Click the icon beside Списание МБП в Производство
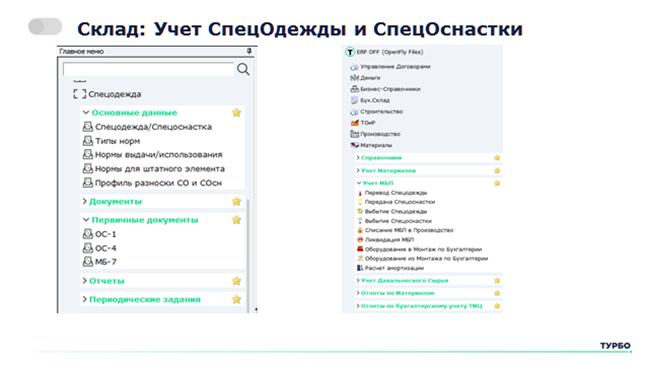 coord(360,230)
